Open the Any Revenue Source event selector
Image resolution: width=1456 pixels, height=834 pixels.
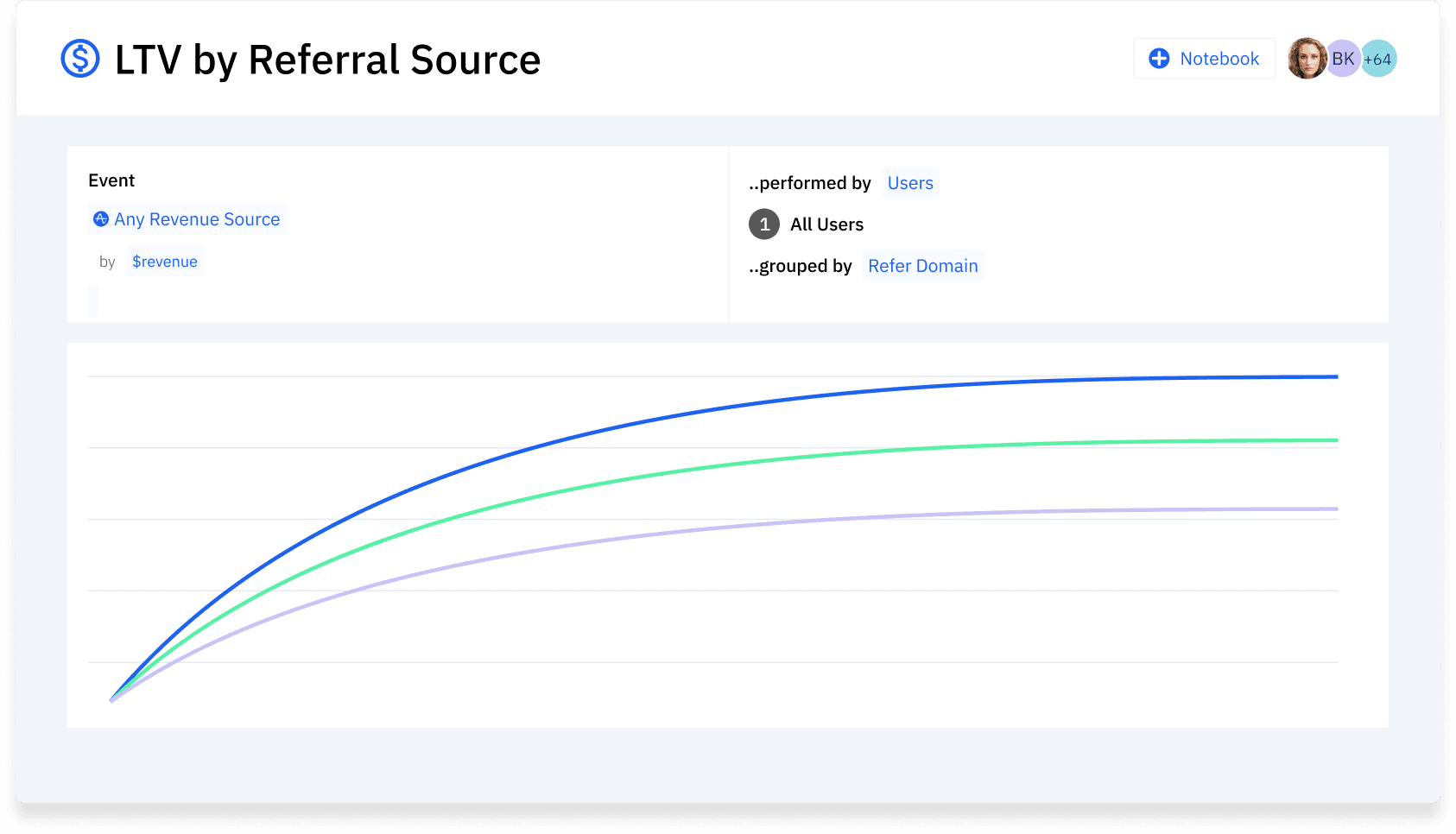coord(197,219)
